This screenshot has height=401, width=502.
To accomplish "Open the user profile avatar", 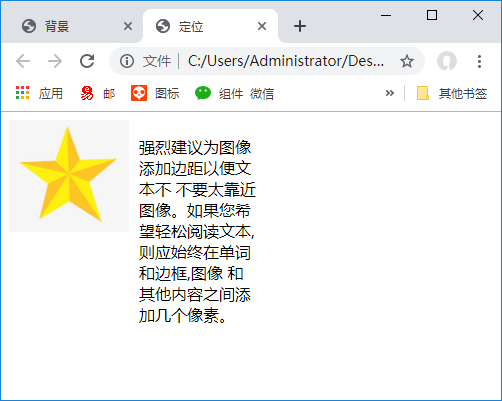I will tap(447, 61).
